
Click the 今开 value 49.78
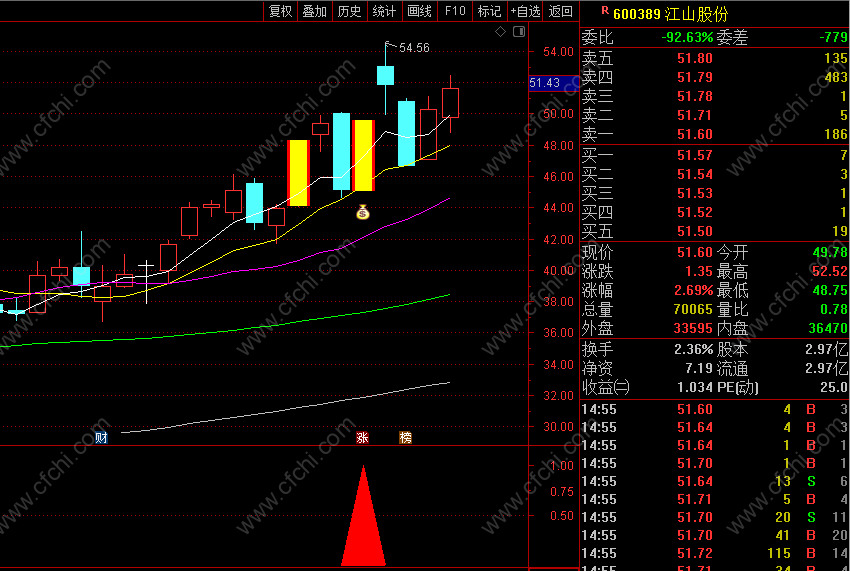point(830,252)
